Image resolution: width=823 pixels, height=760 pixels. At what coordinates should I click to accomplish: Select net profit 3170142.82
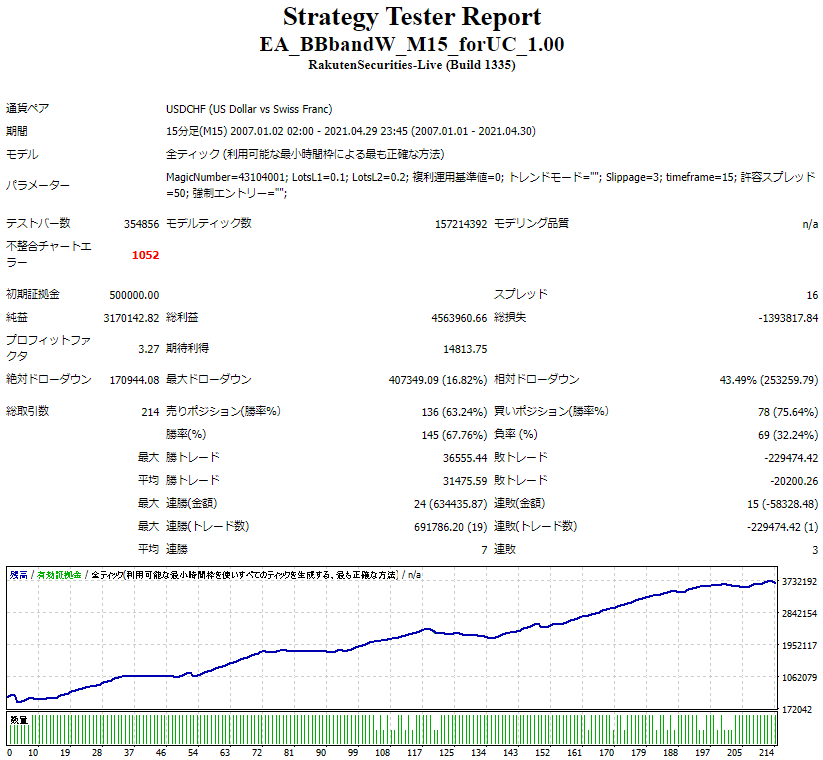pos(131,318)
